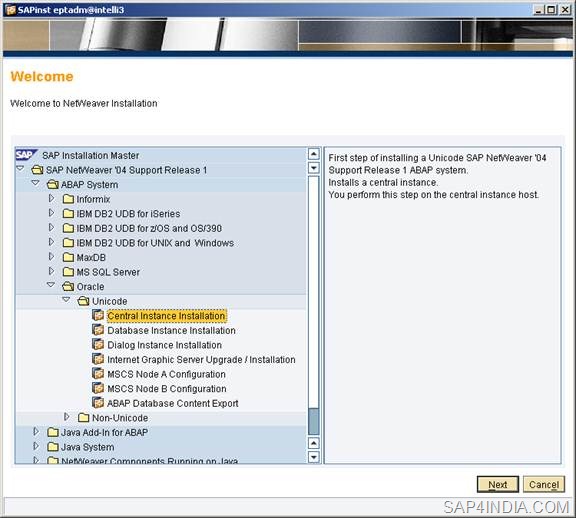Select Database Instance Installation
The height and width of the screenshot is (518, 576).
(171, 331)
